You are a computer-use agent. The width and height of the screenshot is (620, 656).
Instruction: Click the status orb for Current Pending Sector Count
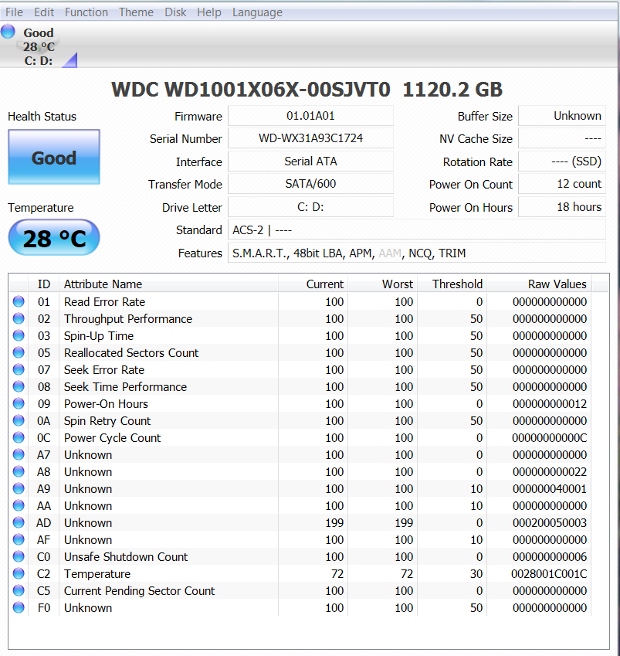pos(19,591)
